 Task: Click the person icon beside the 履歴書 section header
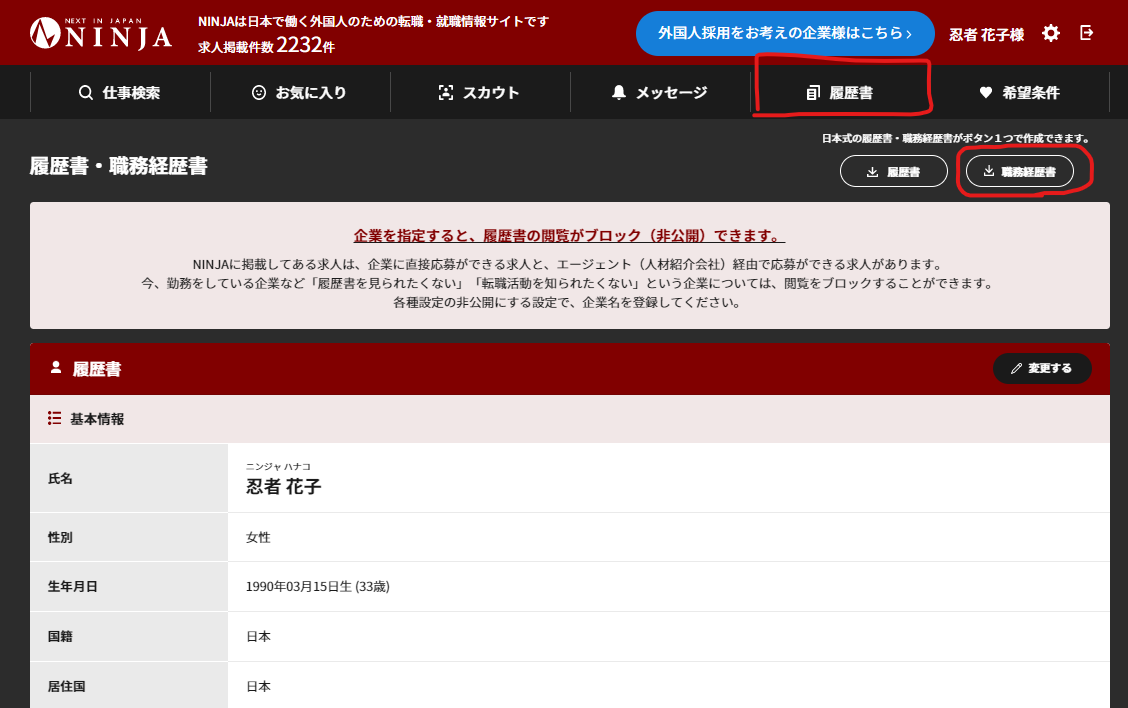click(55, 368)
